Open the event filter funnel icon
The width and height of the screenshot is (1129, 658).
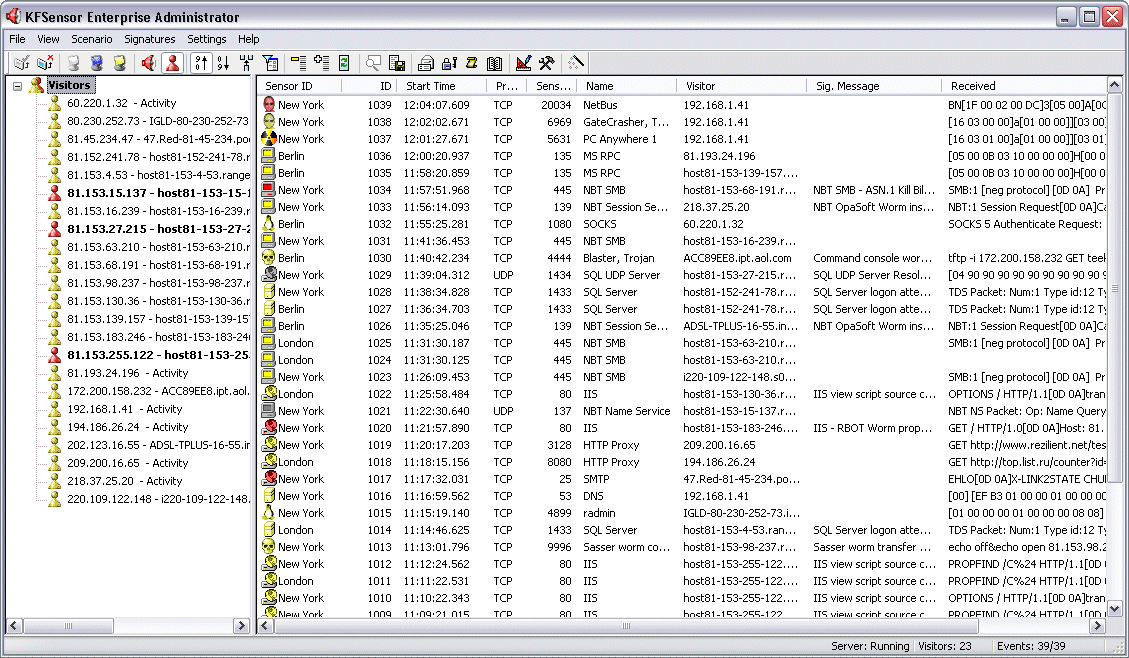[271, 63]
